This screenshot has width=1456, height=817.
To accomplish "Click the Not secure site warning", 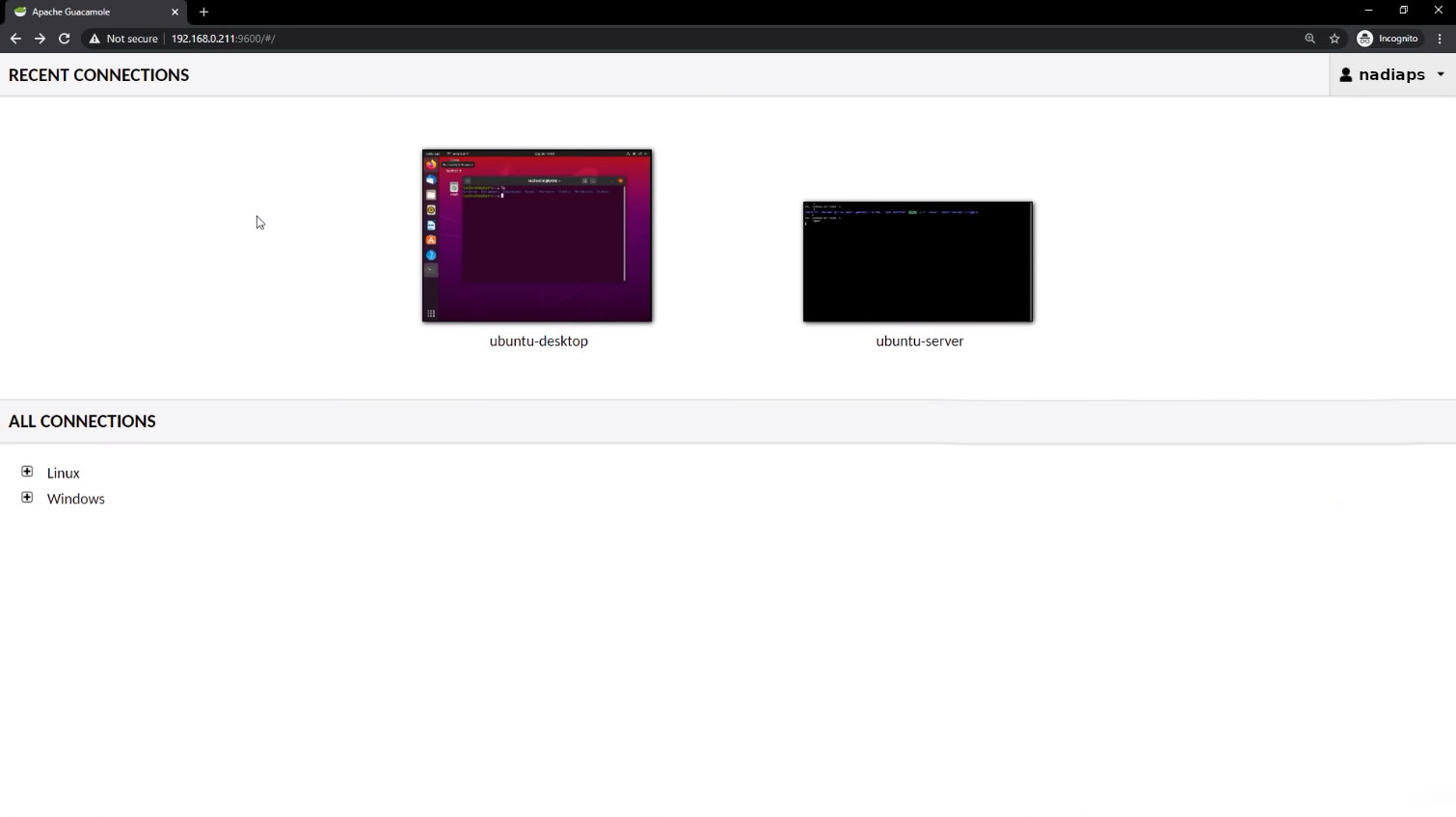I will [123, 39].
